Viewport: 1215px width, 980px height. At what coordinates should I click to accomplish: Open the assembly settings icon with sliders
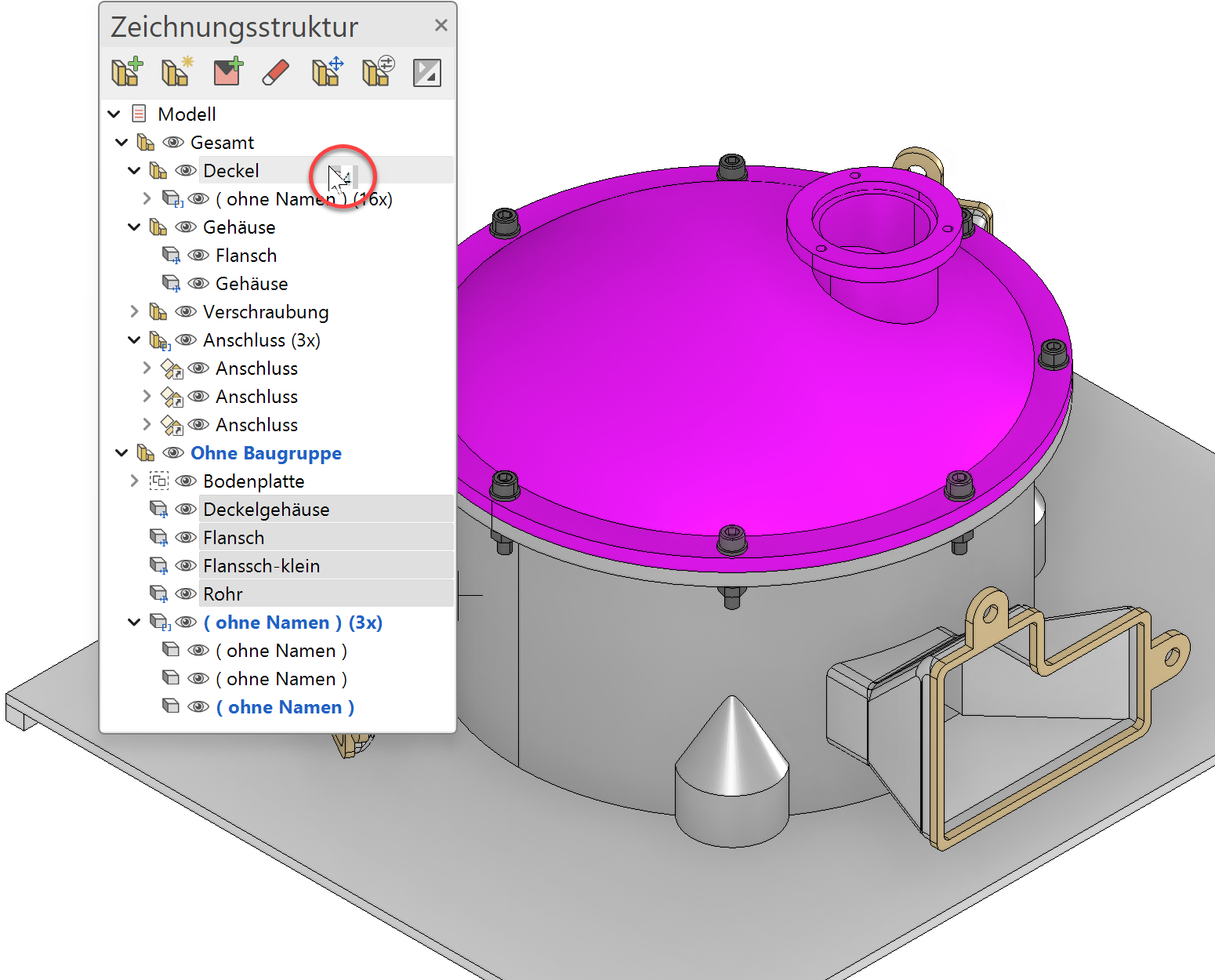click(x=378, y=72)
